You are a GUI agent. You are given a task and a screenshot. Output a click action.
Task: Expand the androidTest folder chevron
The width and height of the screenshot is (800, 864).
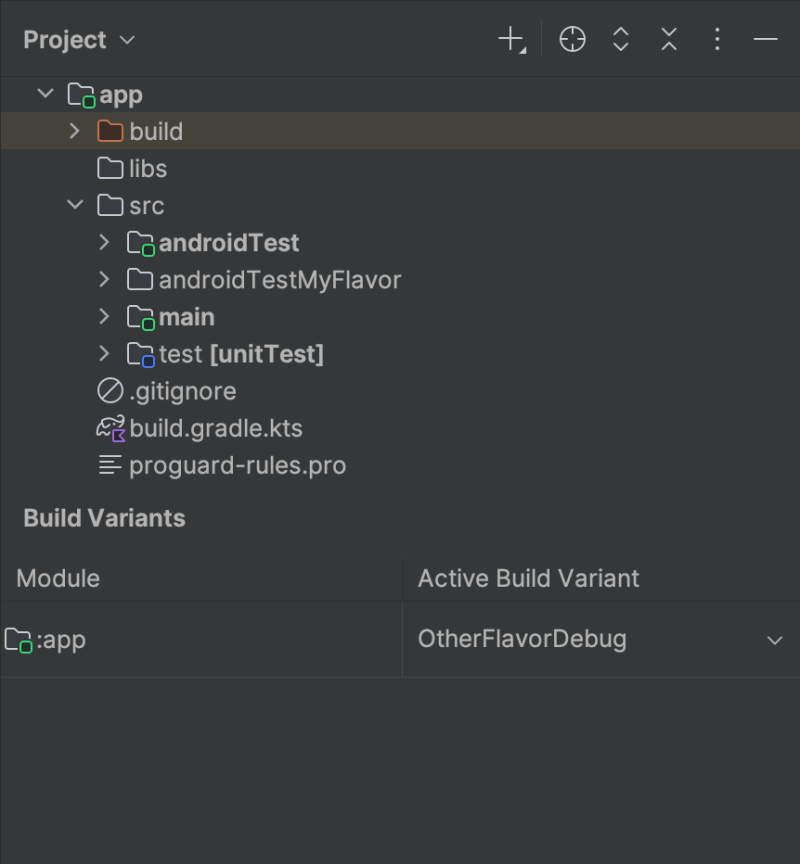pos(104,242)
